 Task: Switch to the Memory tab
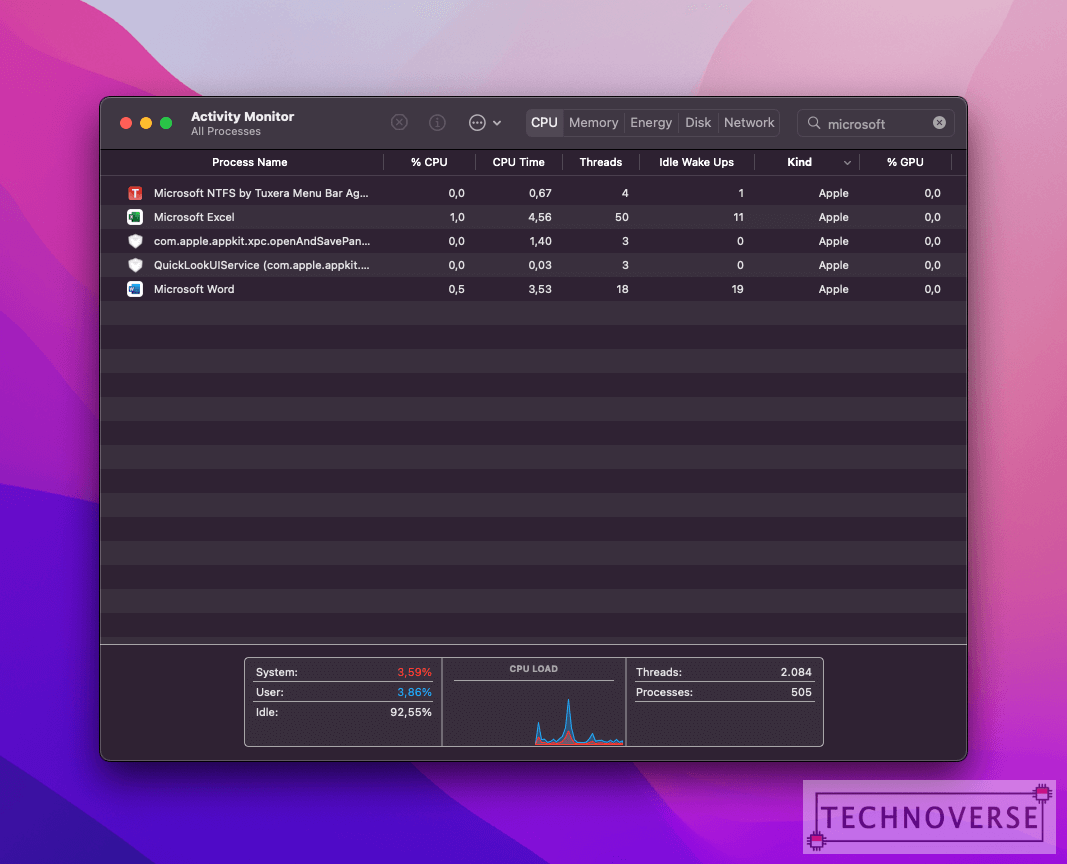click(x=593, y=122)
